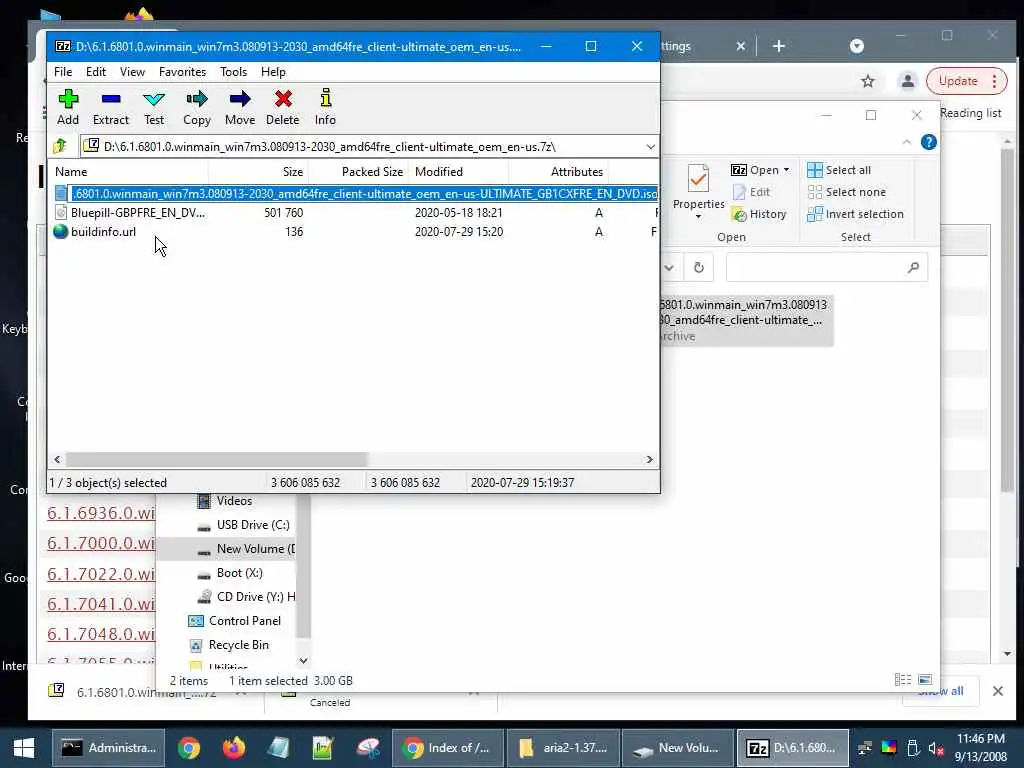Select New Volume drive in navigation pane

click(x=246, y=549)
